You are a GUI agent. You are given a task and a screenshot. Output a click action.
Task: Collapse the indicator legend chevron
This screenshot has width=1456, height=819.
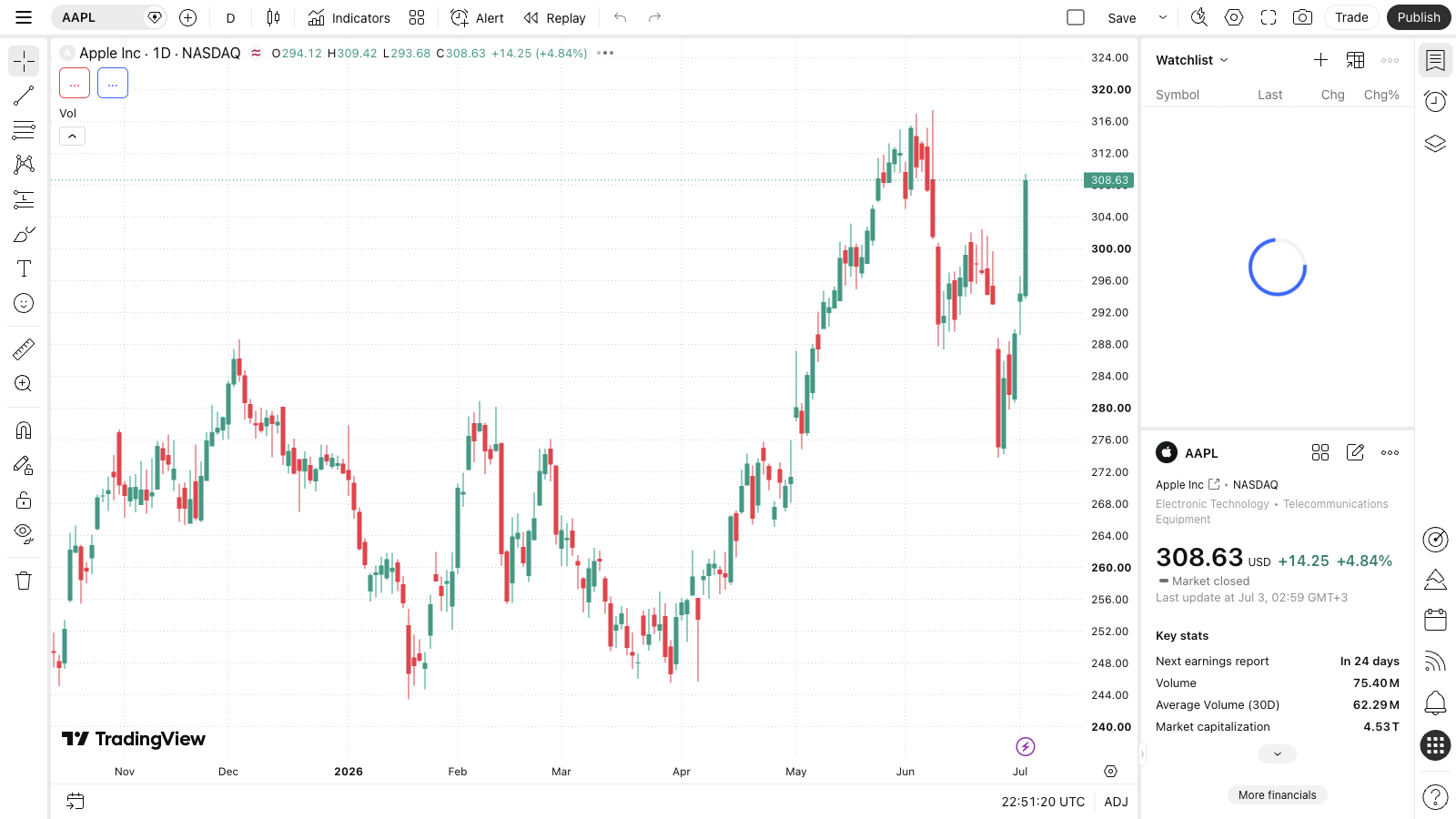pyautogui.click(x=72, y=136)
